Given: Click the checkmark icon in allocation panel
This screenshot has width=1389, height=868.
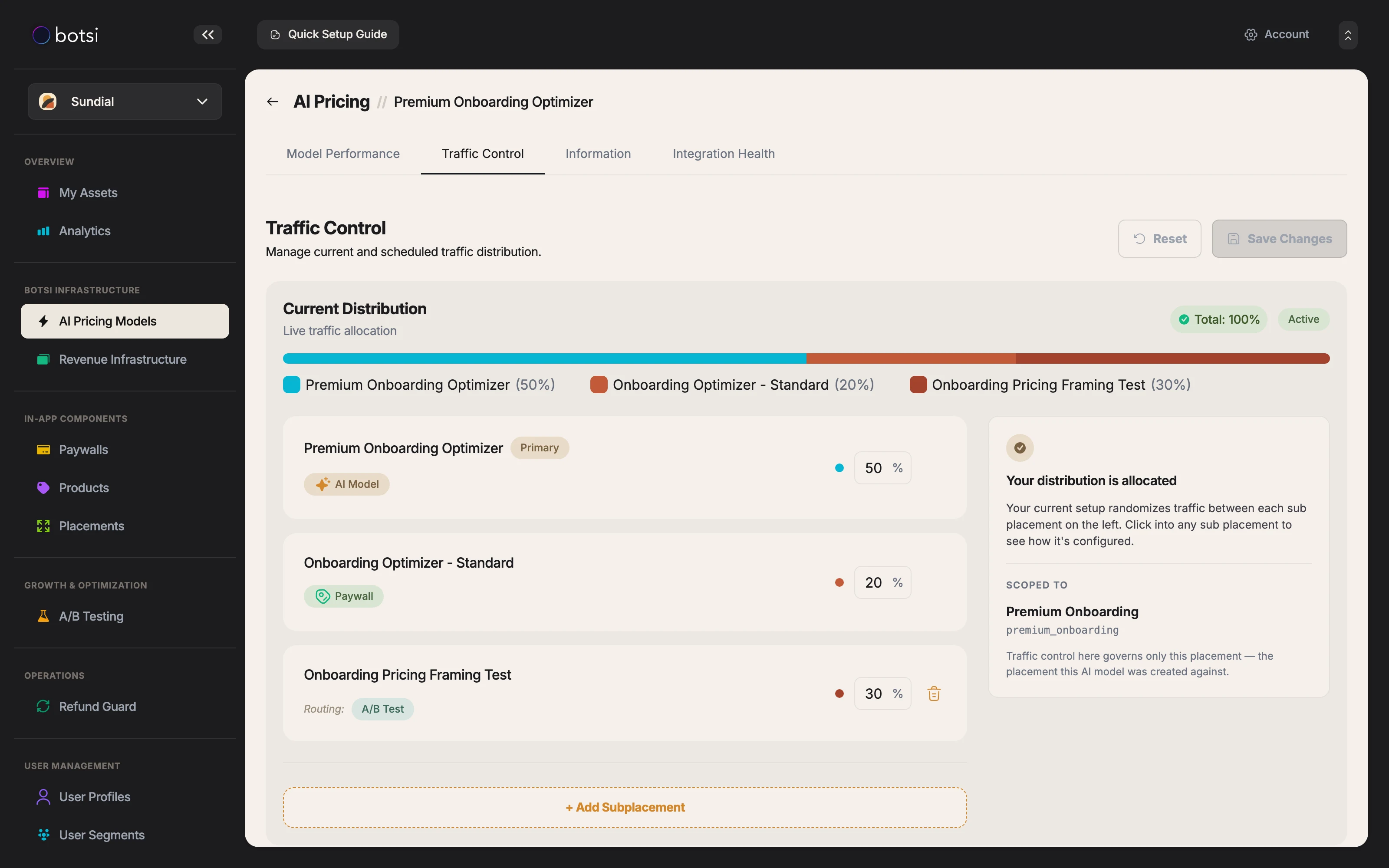Looking at the screenshot, I should point(1020,448).
